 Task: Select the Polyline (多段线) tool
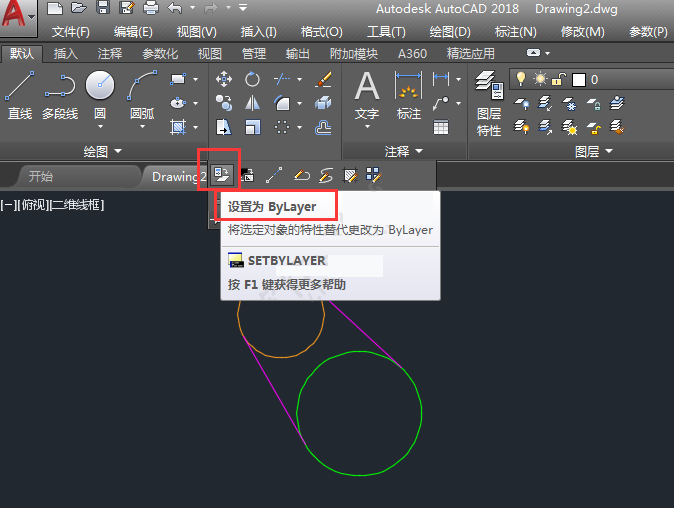(x=60, y=95)
